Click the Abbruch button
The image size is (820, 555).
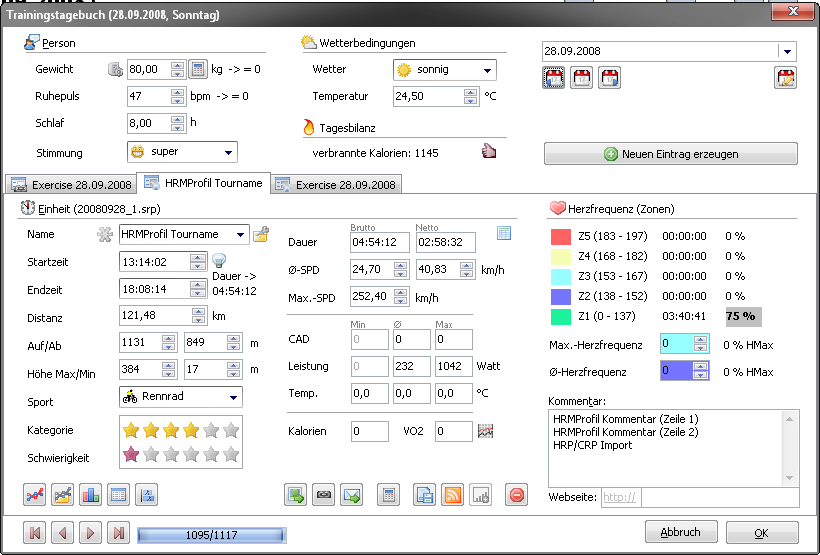tap(681, 533)
